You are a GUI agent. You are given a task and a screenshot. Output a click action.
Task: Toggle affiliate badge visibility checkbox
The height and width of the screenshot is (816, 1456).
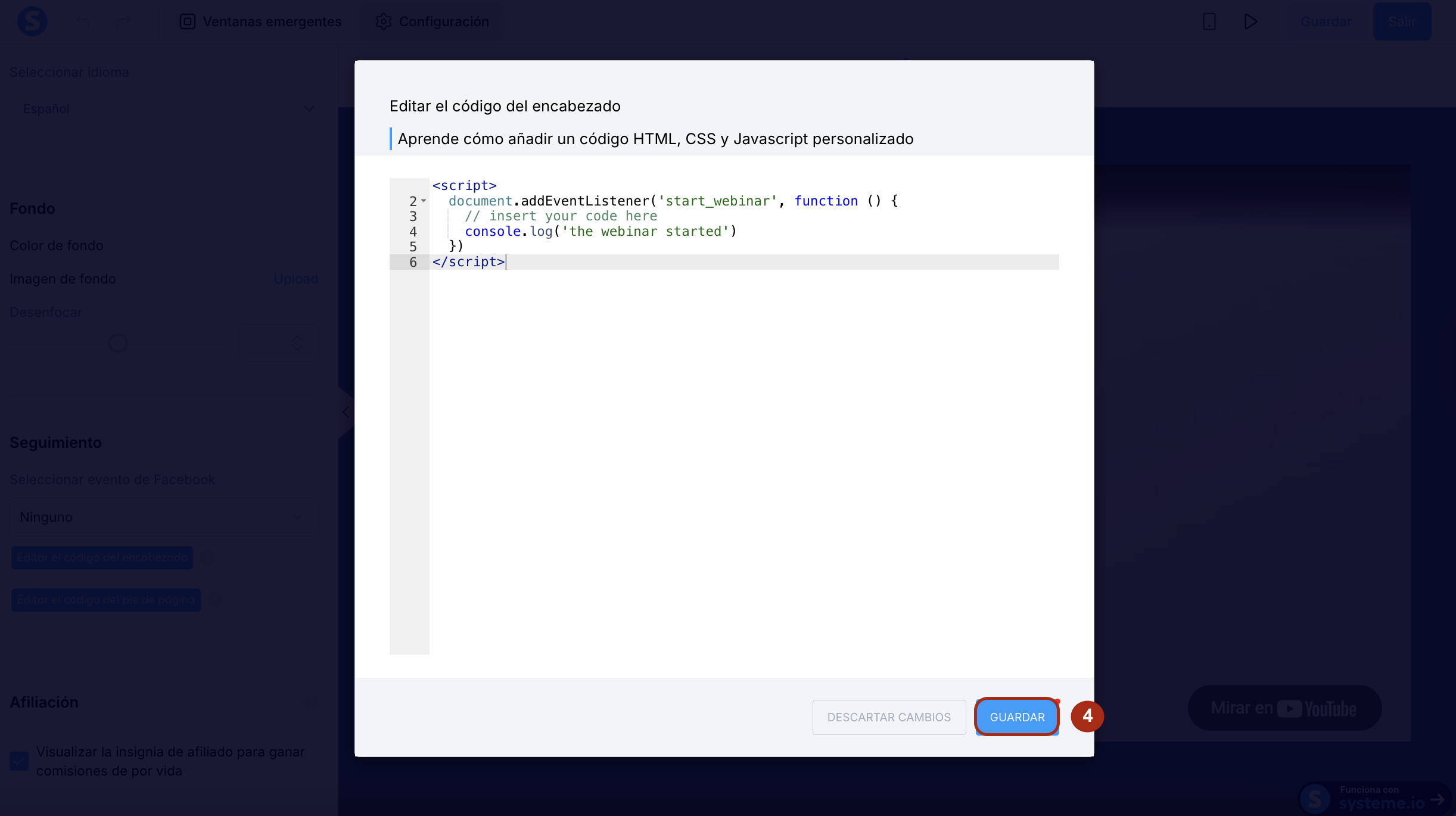coord(19,761)
